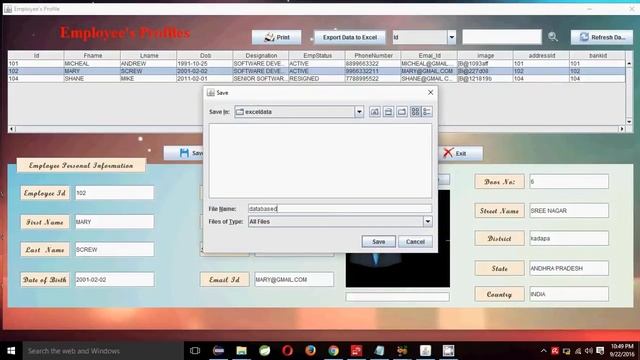This screenshot has height=360, width=640.
Task: Click the table's vertical scroll down arrow
Action: [x=629, y=122]
